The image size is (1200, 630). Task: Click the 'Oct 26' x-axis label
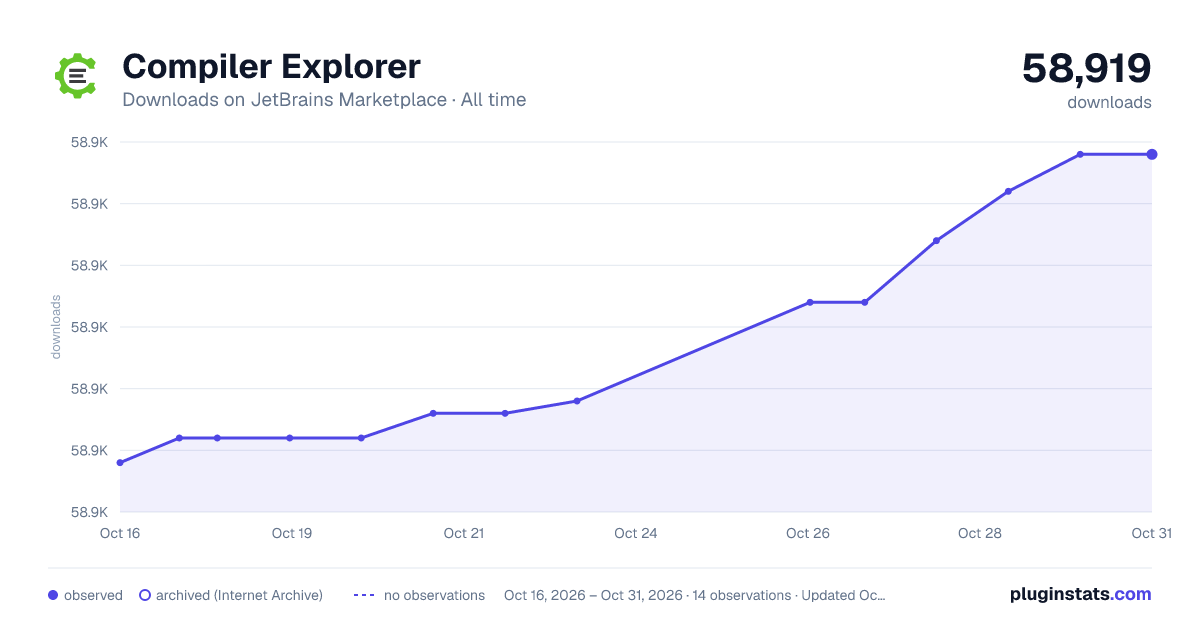pyautogui.click(x=808, y=533)
